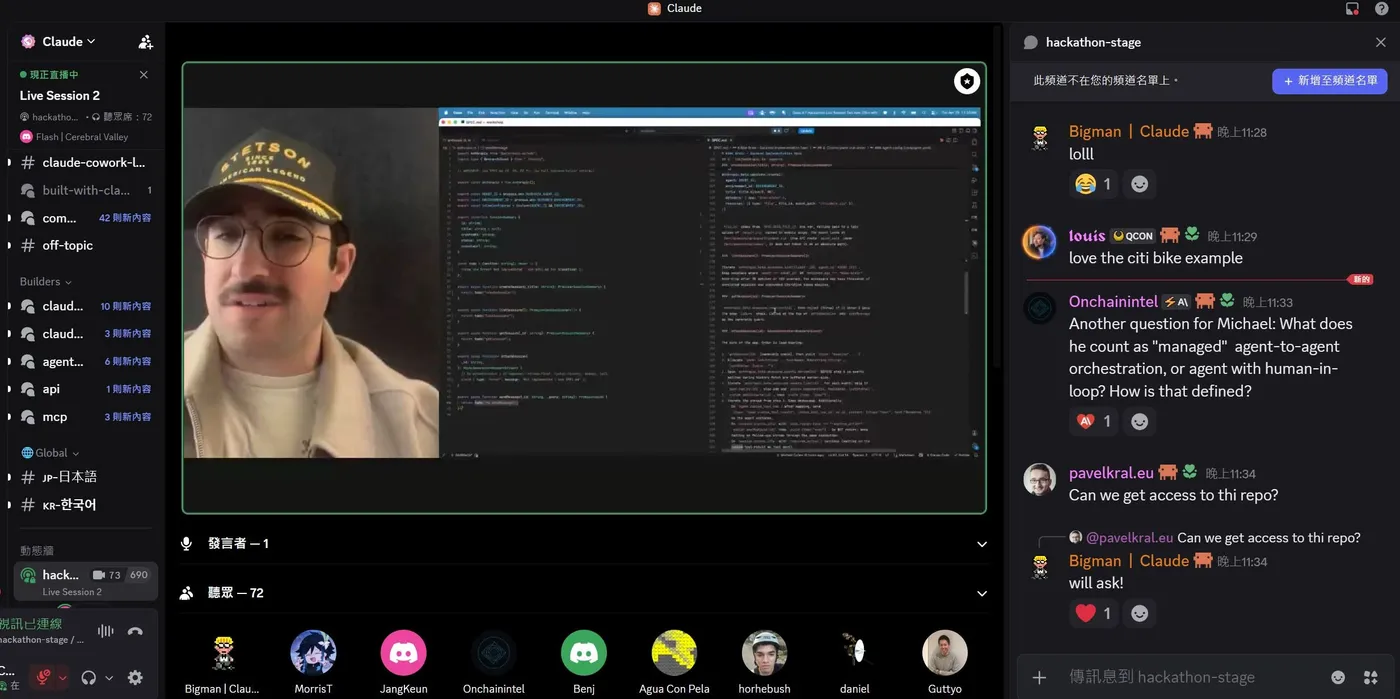Close the hackathon-stage chat panel
Viewport: 1400px width, 699px height.
tap(1381, 42)
